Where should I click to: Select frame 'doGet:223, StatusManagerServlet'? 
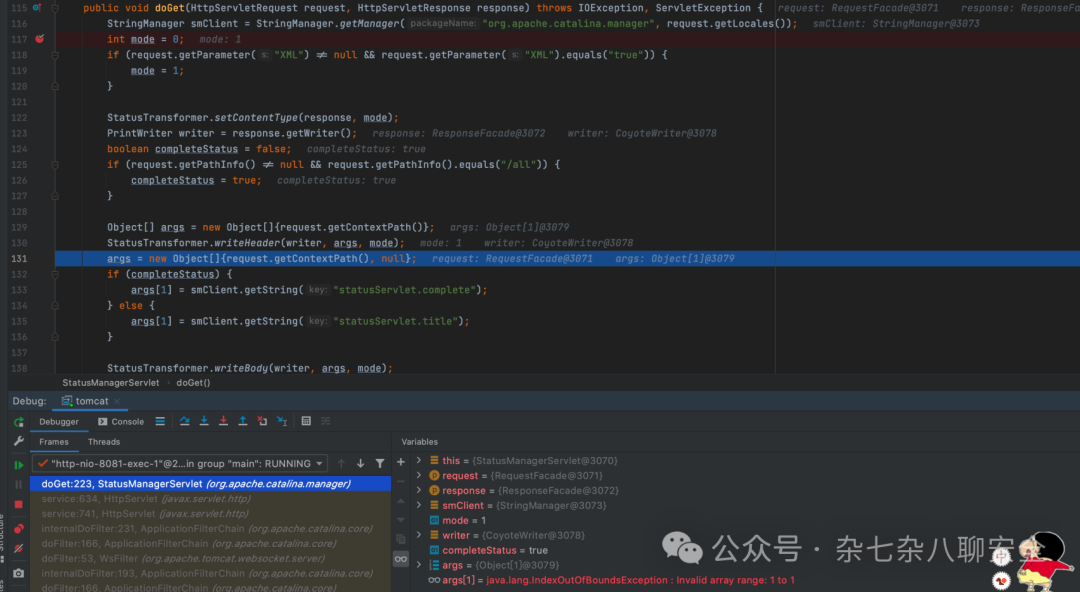click(211, 484)
